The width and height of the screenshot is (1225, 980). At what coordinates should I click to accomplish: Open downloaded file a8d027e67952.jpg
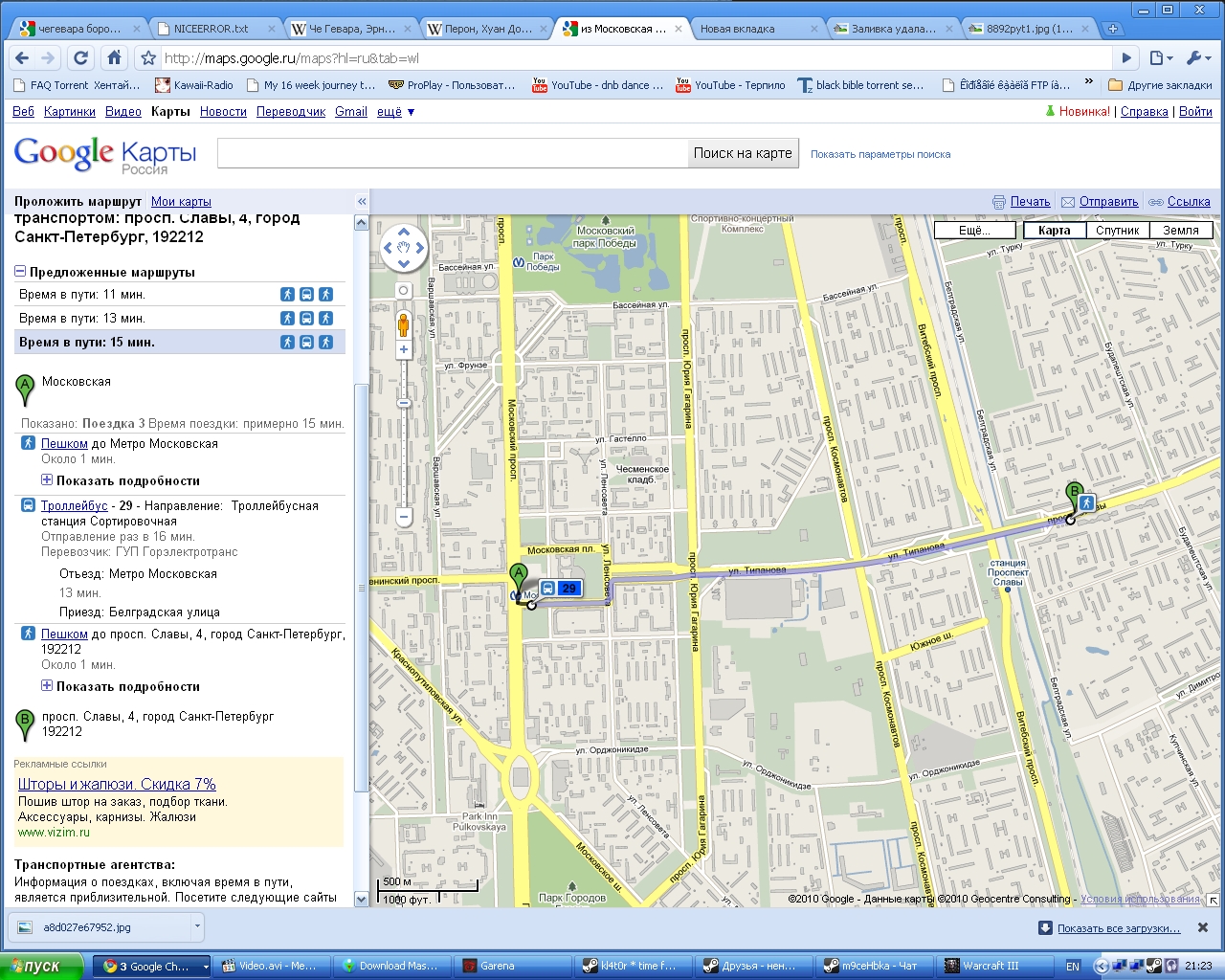pos(100,927)
